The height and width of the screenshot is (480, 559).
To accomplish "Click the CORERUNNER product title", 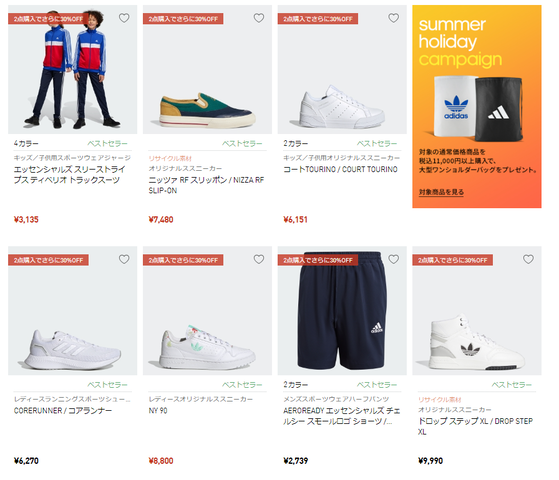I will pyautogui.click(x=63, y=411).
